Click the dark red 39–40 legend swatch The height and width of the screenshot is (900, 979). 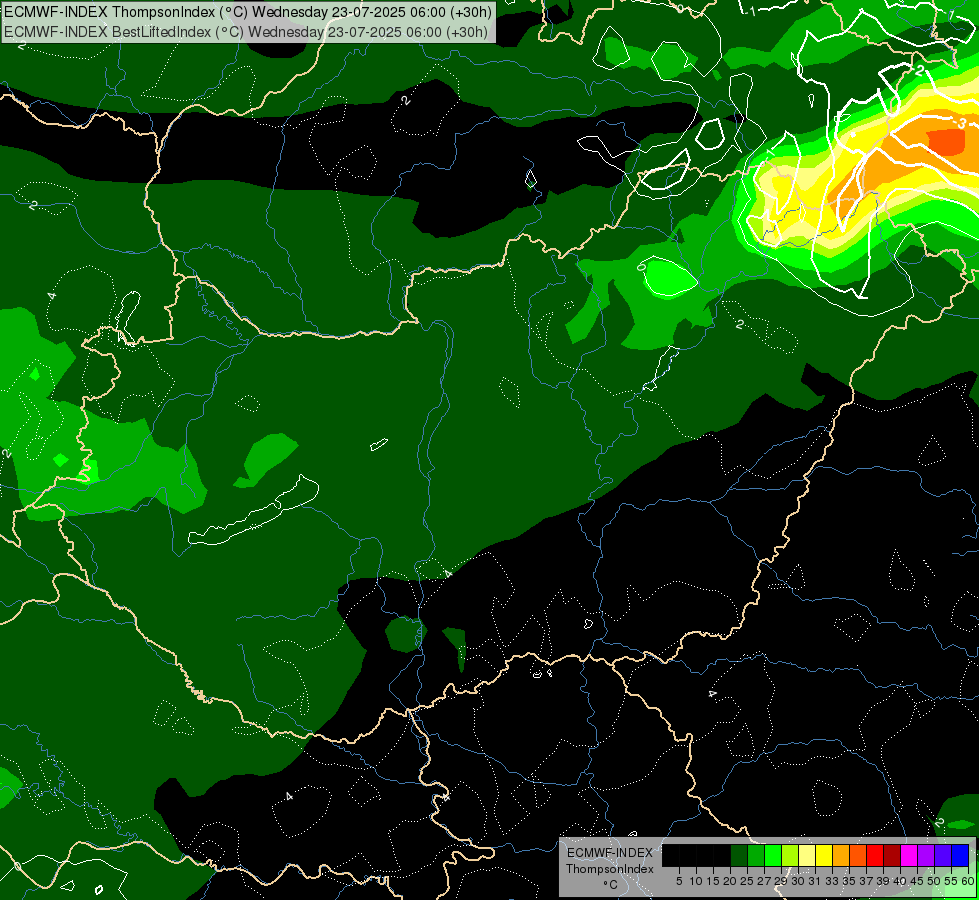(892, 855)
